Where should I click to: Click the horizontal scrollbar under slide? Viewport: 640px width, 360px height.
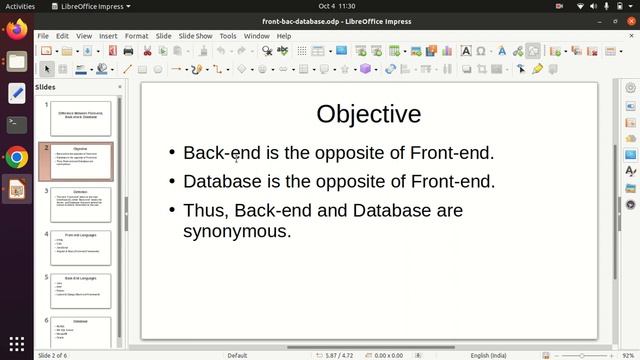click(x=371, y=347)
